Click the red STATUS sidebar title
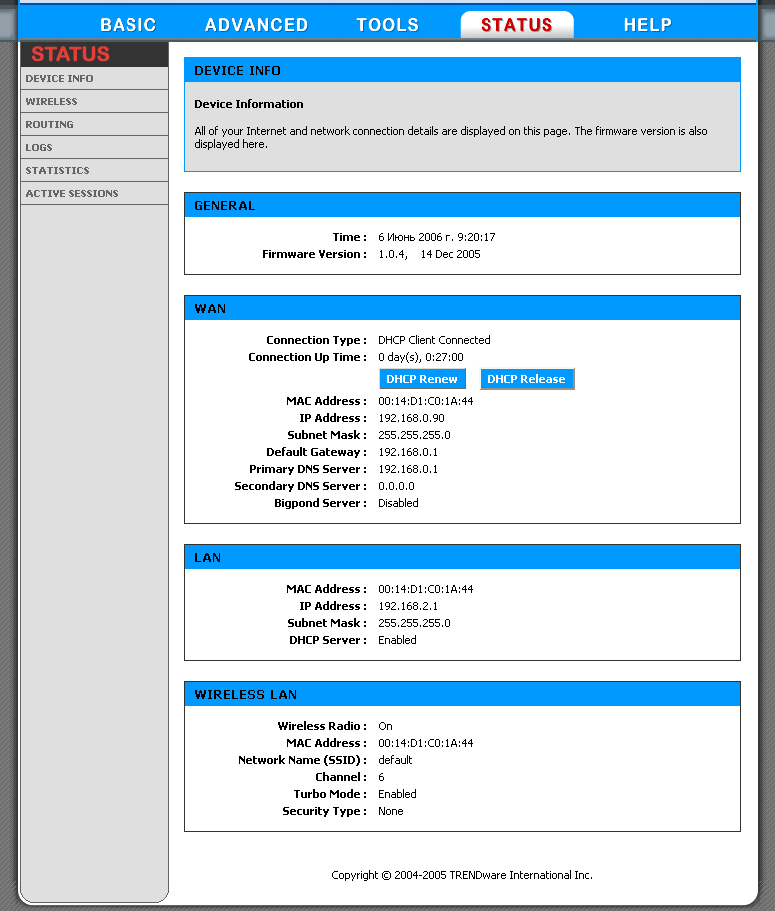The image size is (775, 911). click(x=70, y=54)
